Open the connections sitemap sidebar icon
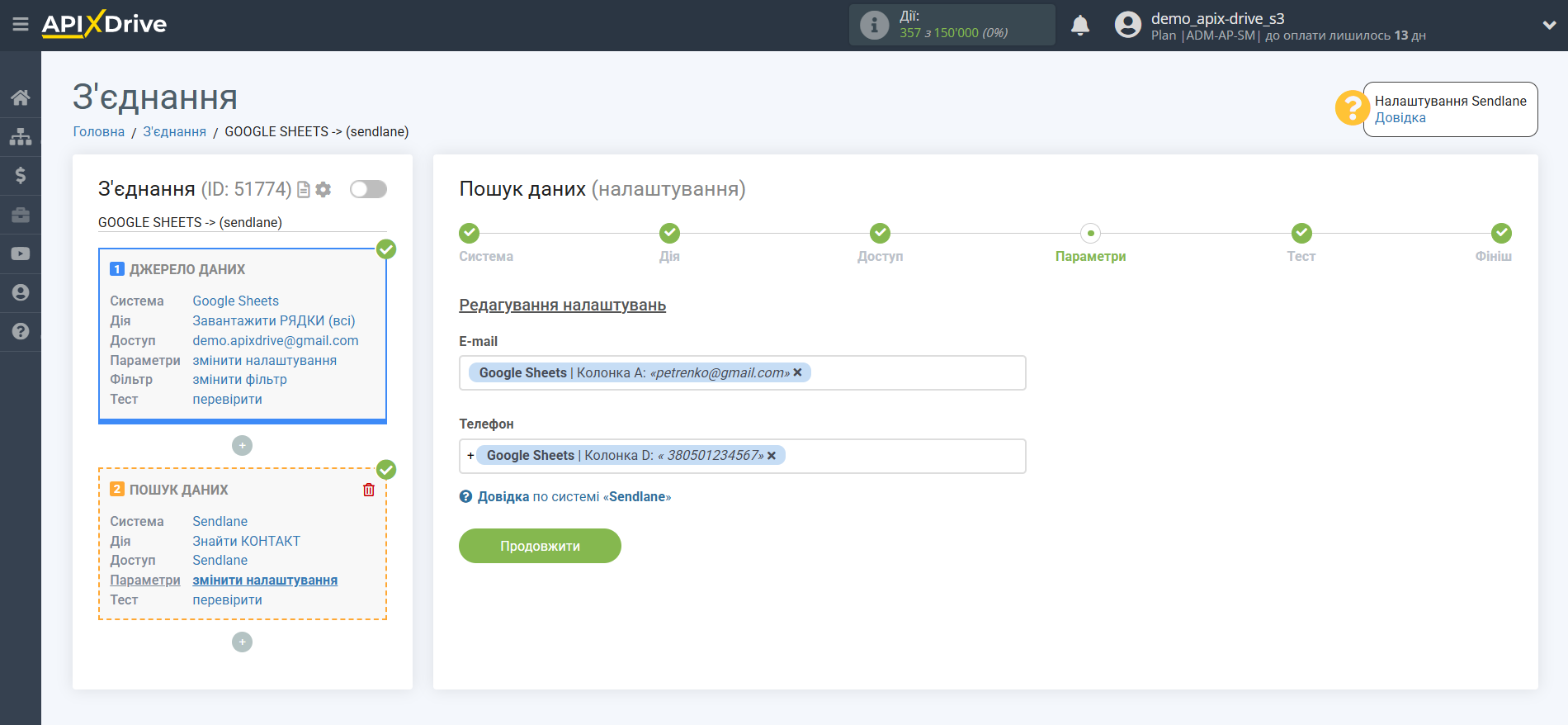The height and width of the screenshot is (725, 1568). click(21, 136)
